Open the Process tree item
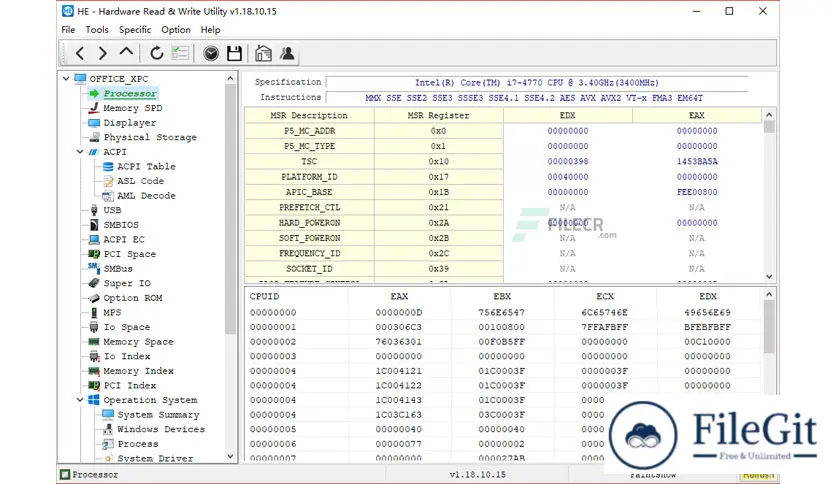The height and width of the screenshot is (484, 836). [x=138, y=444]
